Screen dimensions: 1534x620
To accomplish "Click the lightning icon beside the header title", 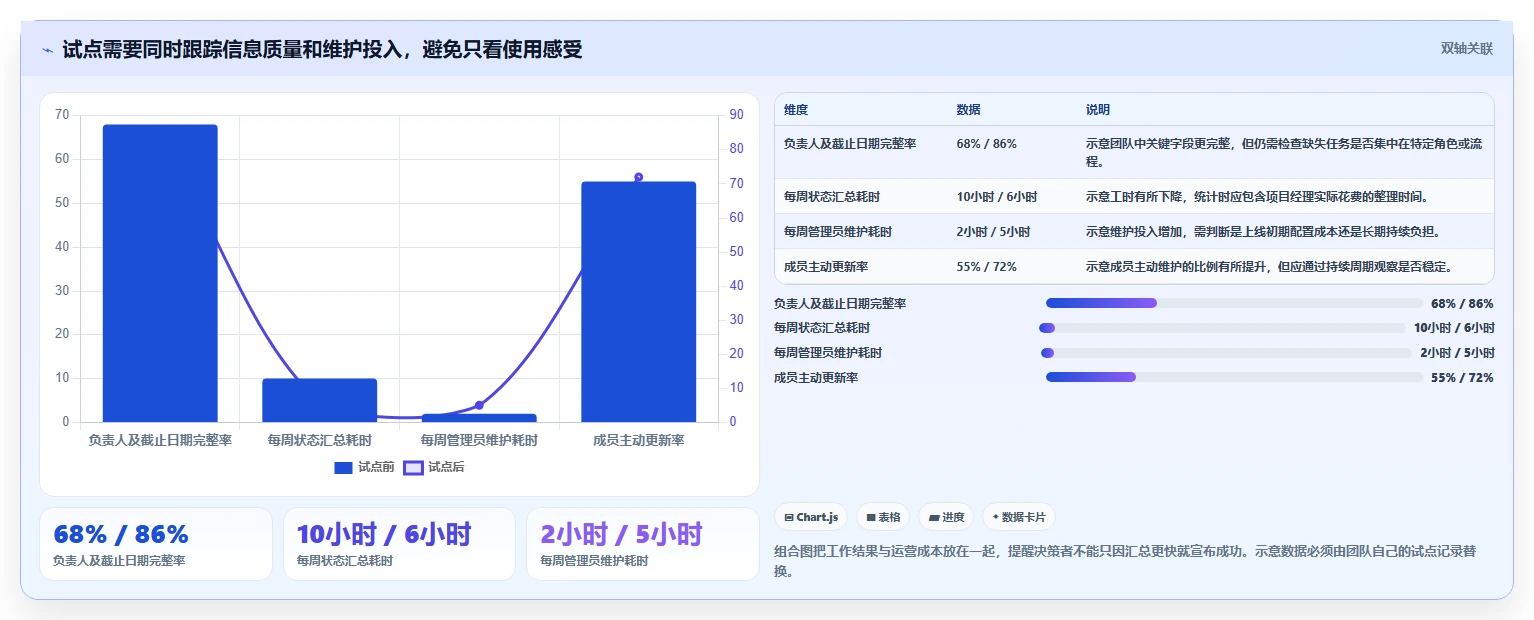I will [48, 50].
